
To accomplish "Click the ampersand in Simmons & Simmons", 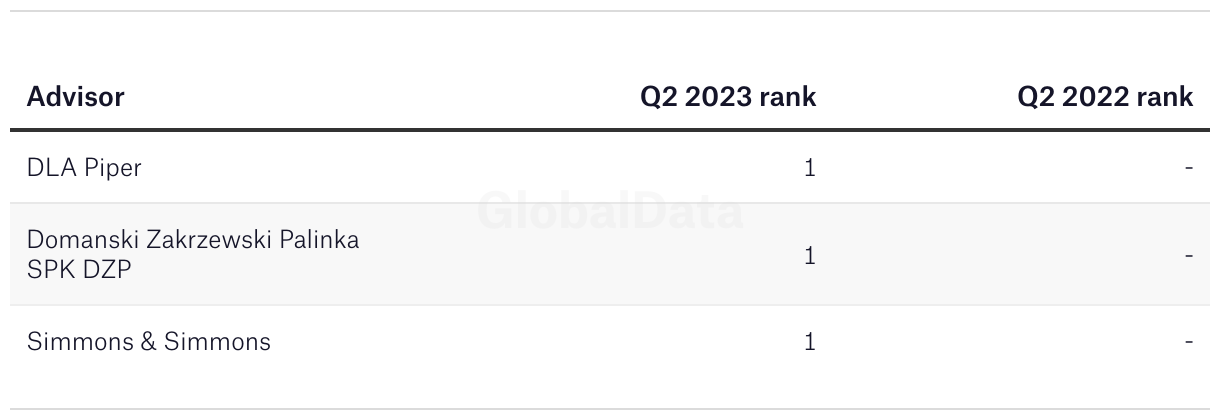I will 148,342.
